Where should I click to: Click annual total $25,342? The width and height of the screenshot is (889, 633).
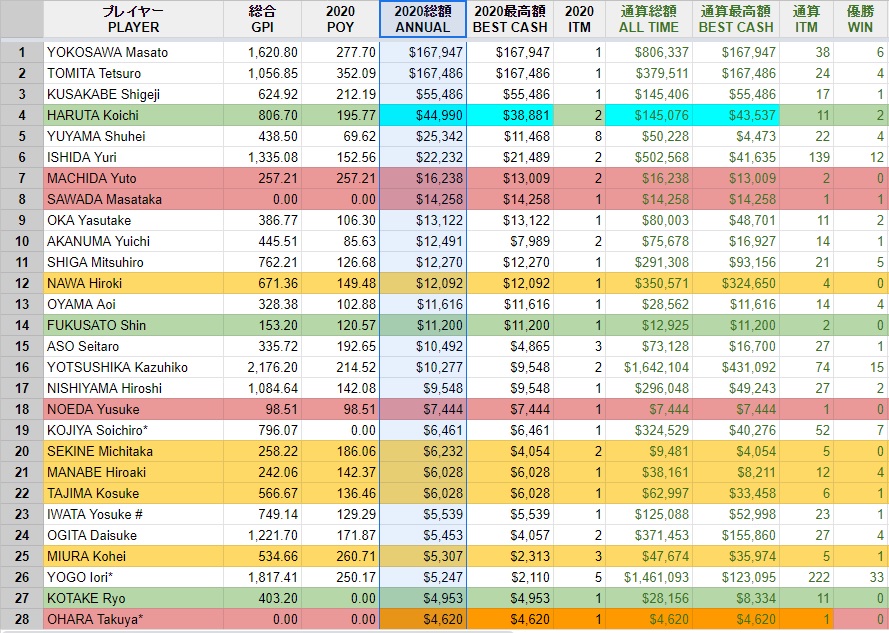pos(423,136)
